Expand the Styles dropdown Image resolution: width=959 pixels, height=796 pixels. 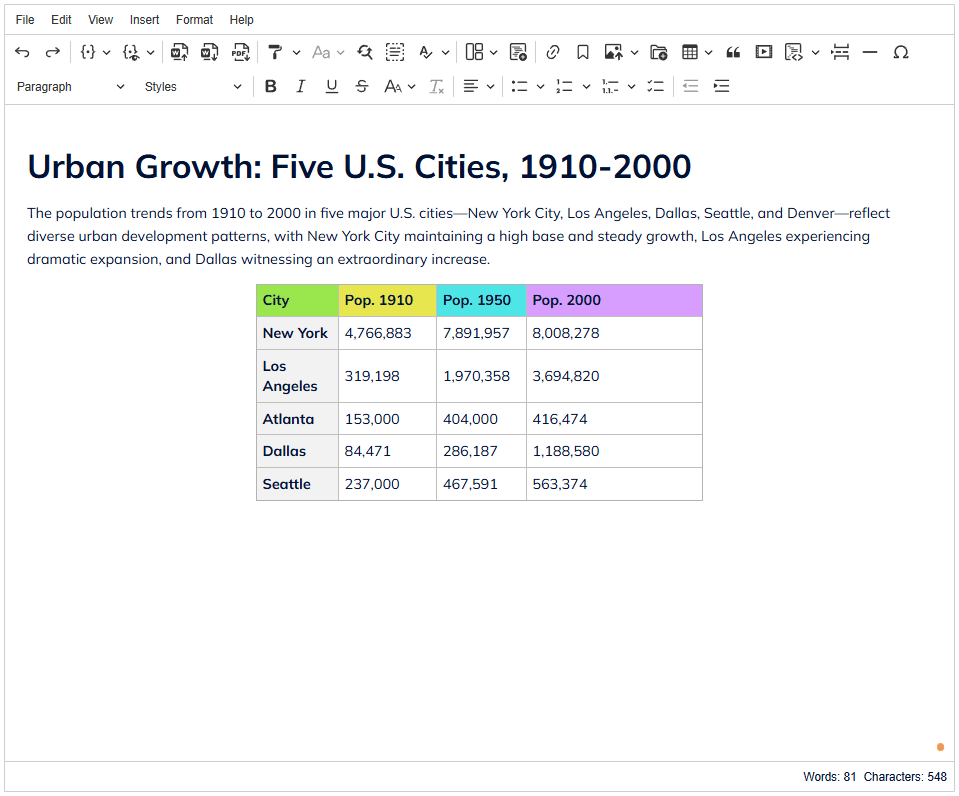tap(192, 87)
